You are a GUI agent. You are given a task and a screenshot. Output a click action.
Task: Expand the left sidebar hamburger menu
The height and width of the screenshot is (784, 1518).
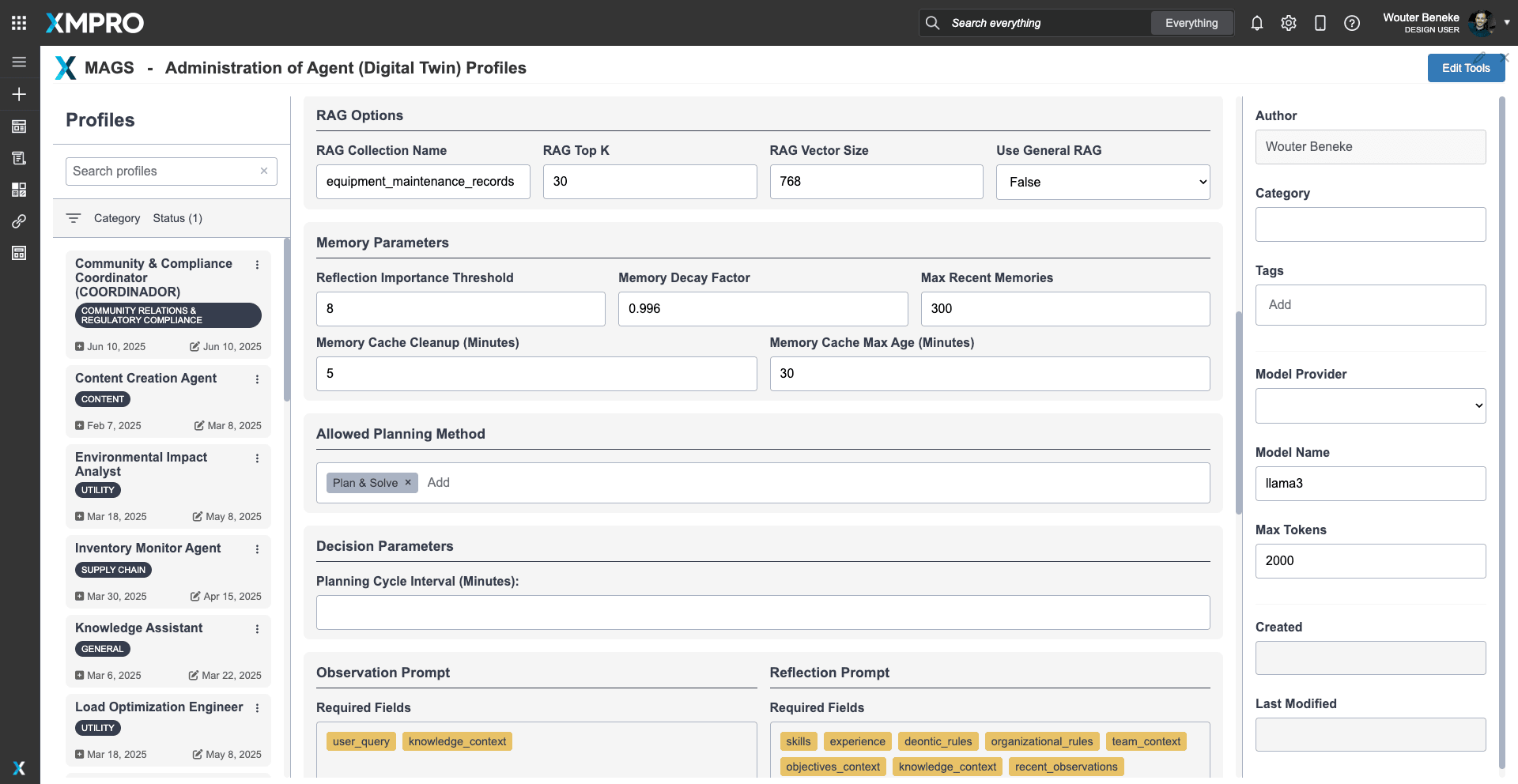click(x=19, y=62)
